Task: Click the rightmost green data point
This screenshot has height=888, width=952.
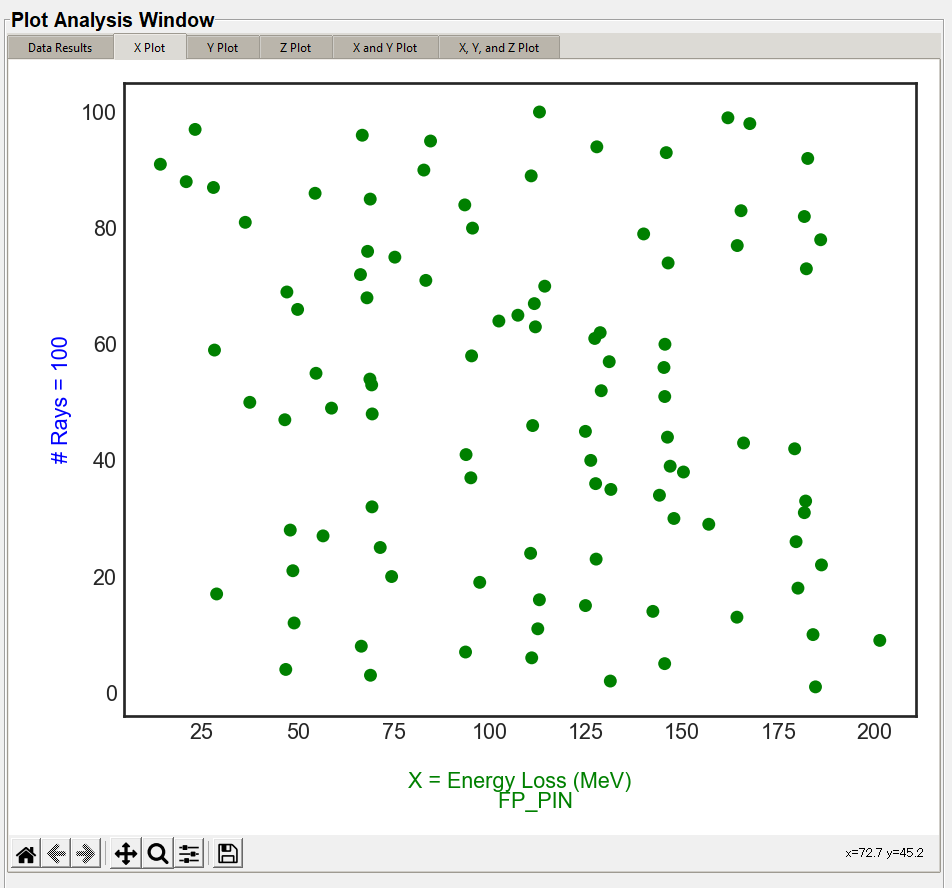Action: 880,641
